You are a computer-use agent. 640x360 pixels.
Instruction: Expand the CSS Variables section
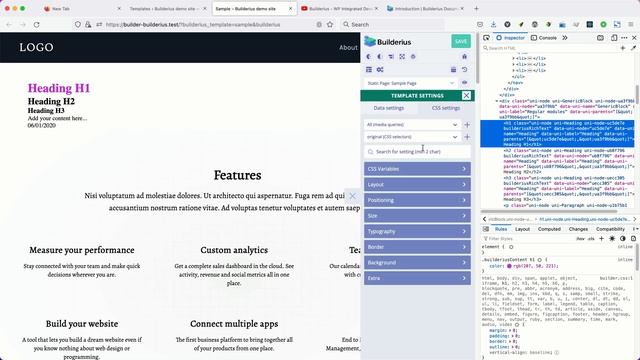click(x=417, y=169)
